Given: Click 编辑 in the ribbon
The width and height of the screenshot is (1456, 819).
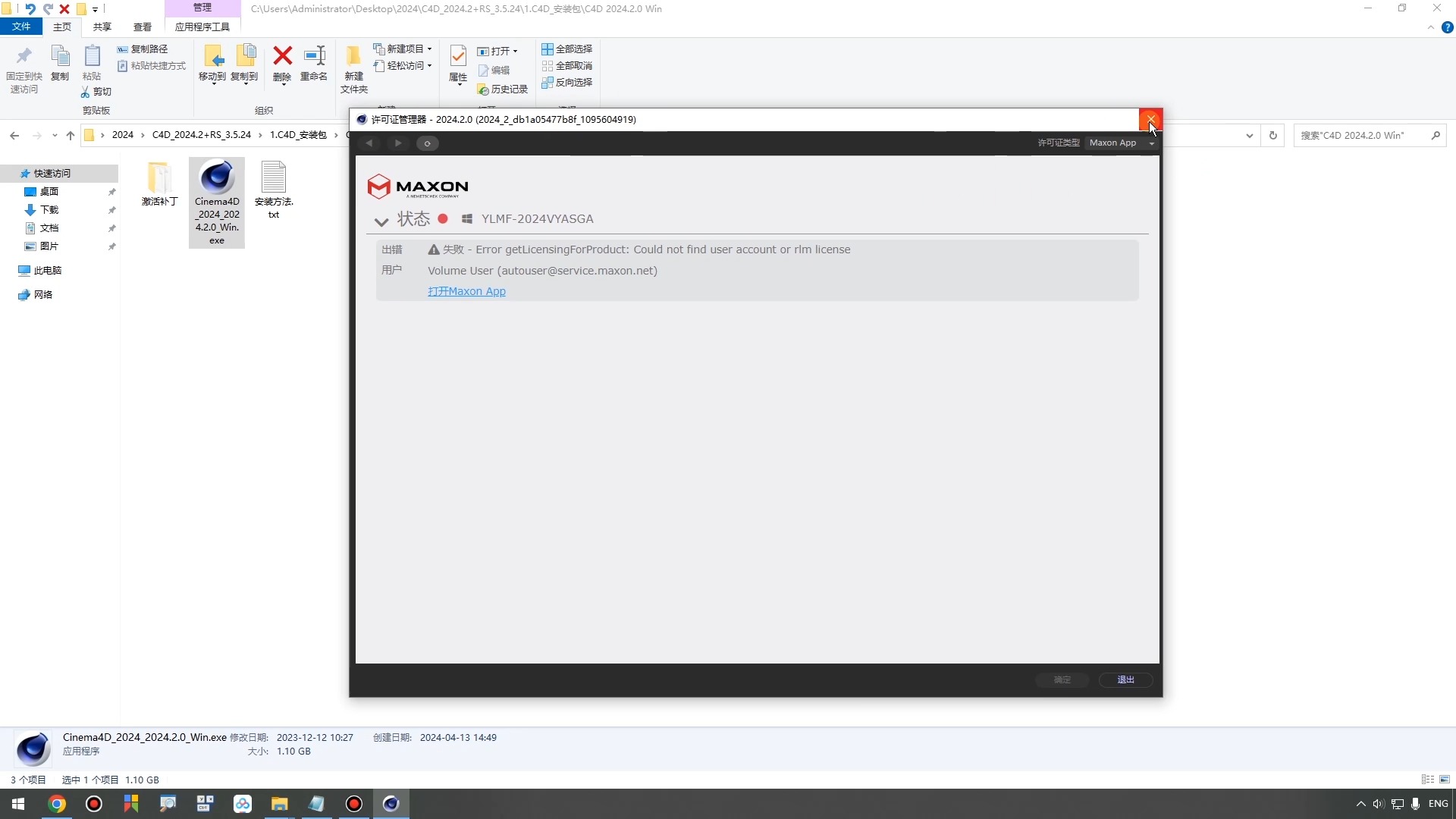Looking at the screenshot, I should pos(494,71).
